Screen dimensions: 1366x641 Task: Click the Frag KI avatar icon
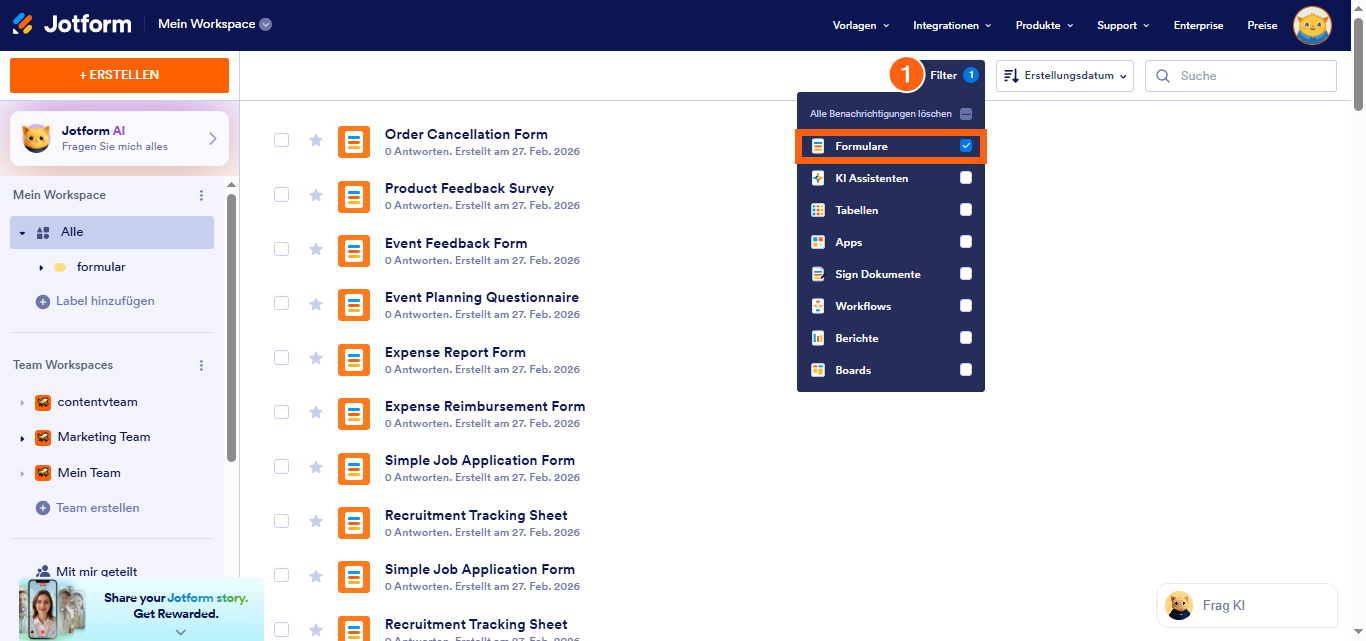pyautogui.click(x=1179, y=605)
